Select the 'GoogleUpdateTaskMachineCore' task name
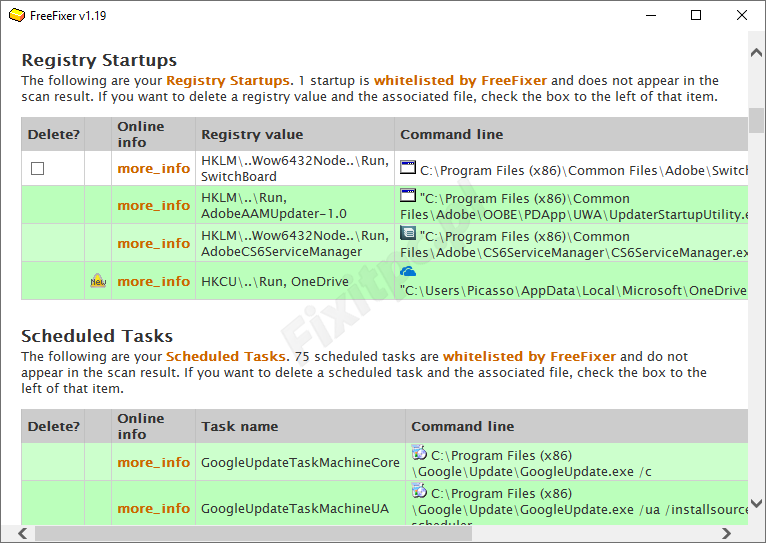 coord(300,462)
